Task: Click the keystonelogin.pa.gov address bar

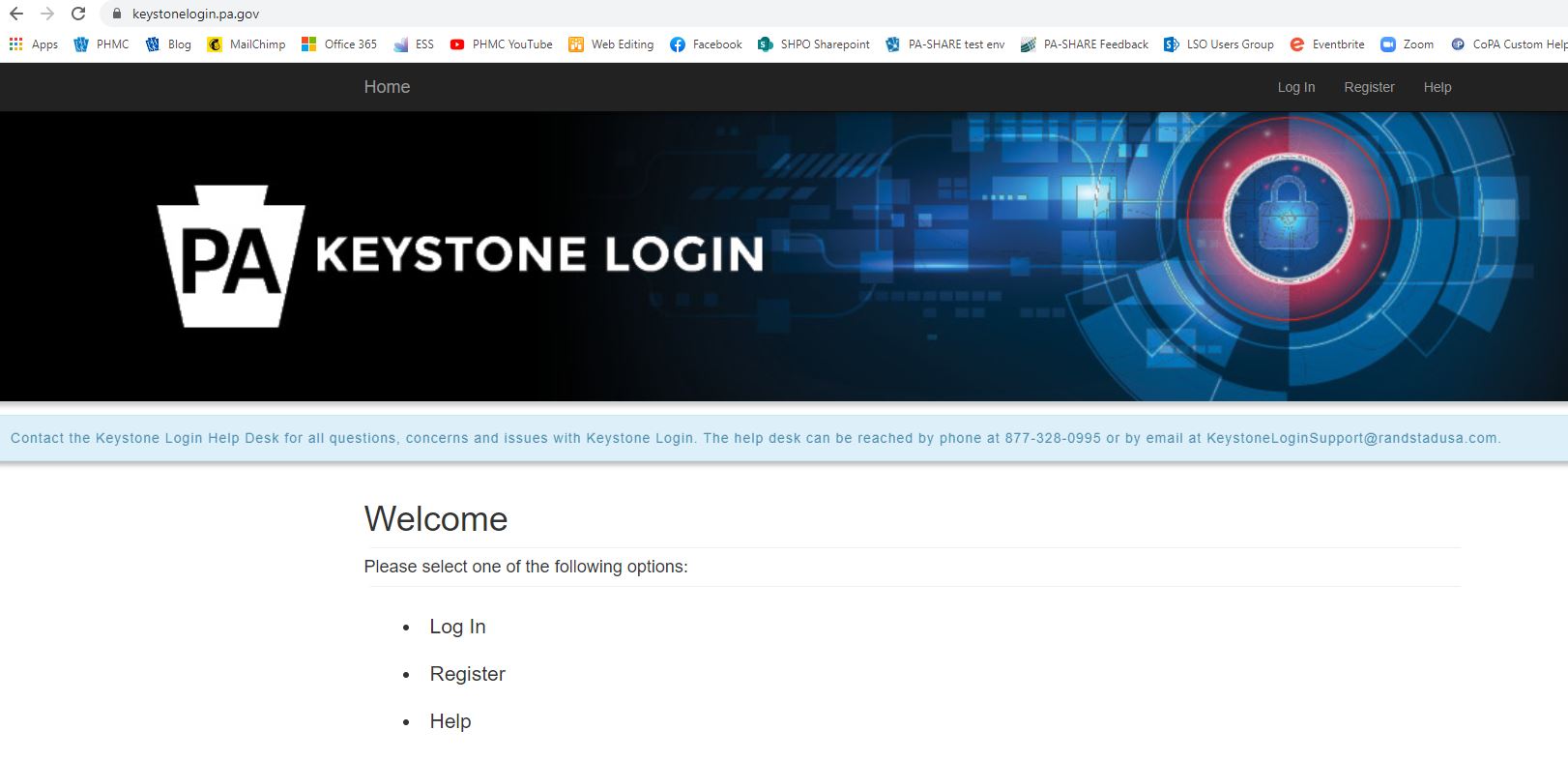Action: (x=831, y=14)
